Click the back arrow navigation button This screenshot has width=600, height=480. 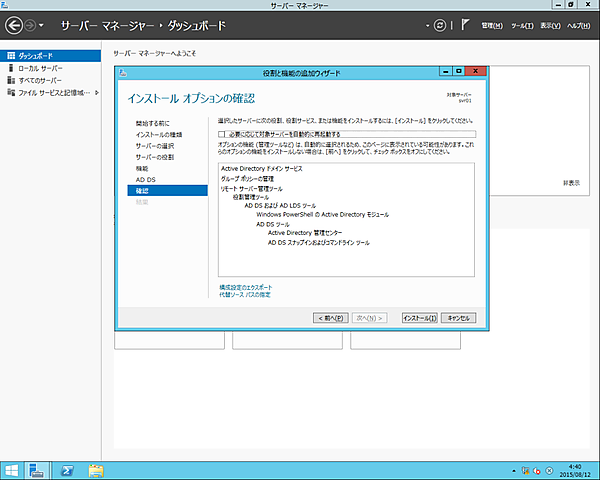pos(14,23)
